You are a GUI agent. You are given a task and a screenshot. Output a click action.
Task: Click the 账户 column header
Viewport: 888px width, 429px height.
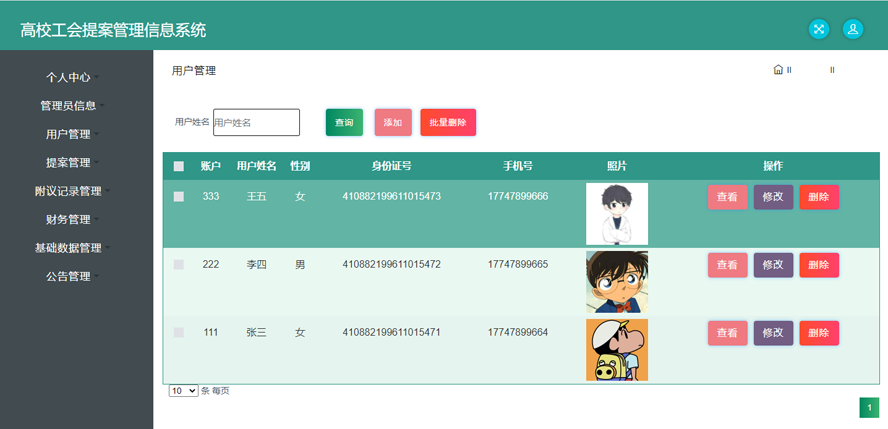point(211,166)
